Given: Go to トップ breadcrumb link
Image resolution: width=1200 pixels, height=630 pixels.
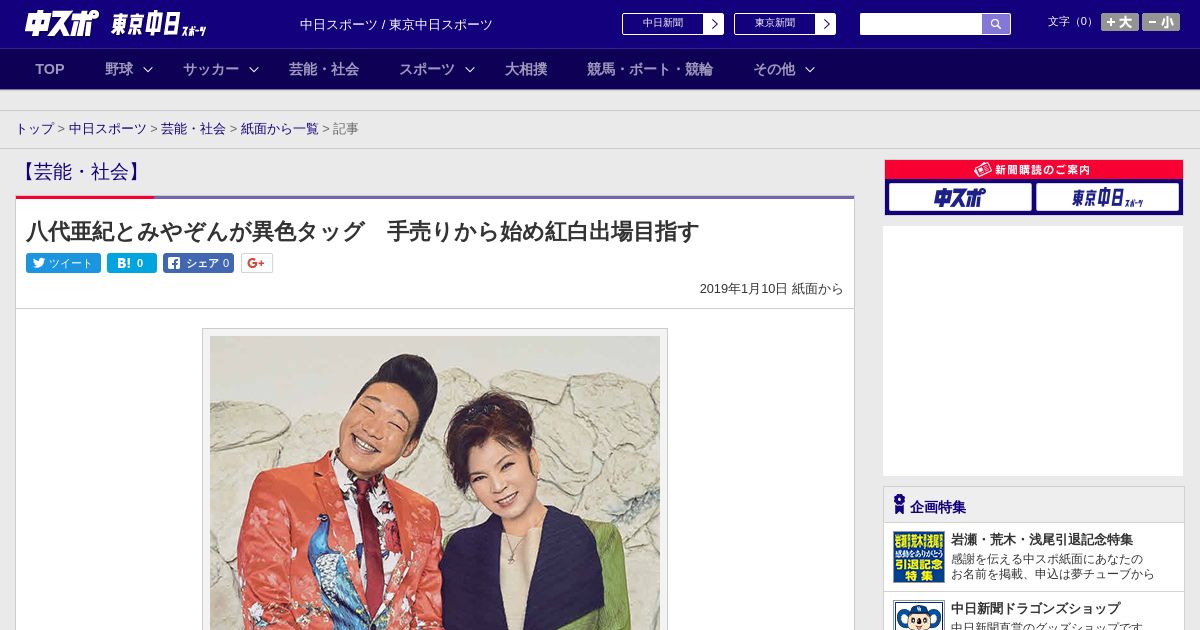Looking at the screenshot, I should (x=34, y=129).
